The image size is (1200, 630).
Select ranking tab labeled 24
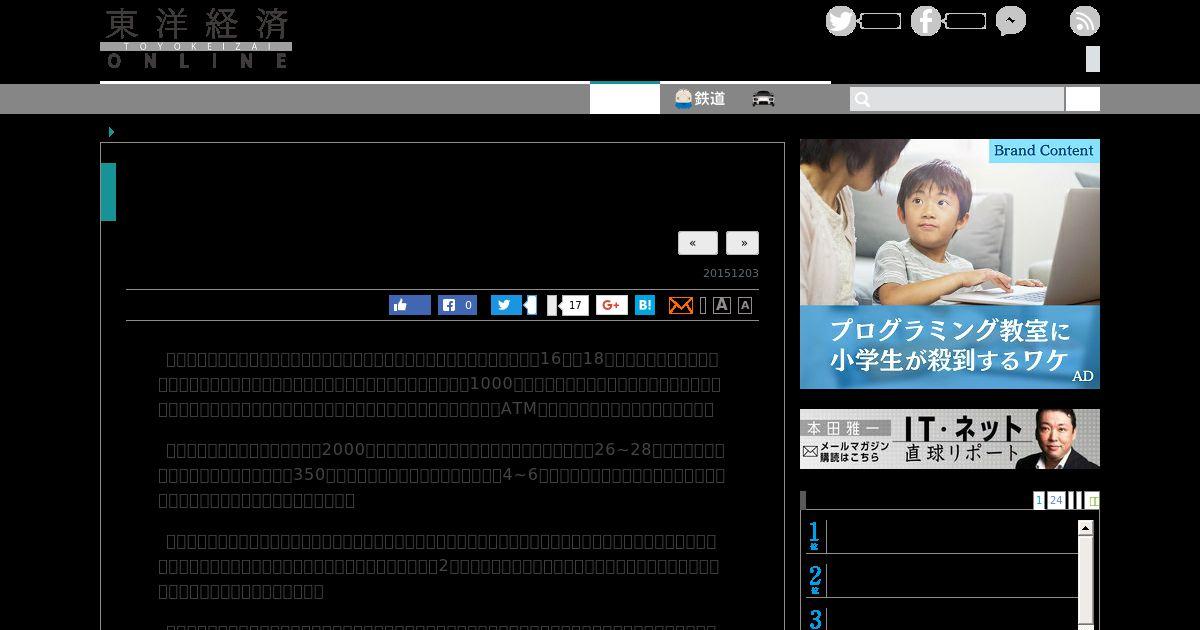[1056, 500]
